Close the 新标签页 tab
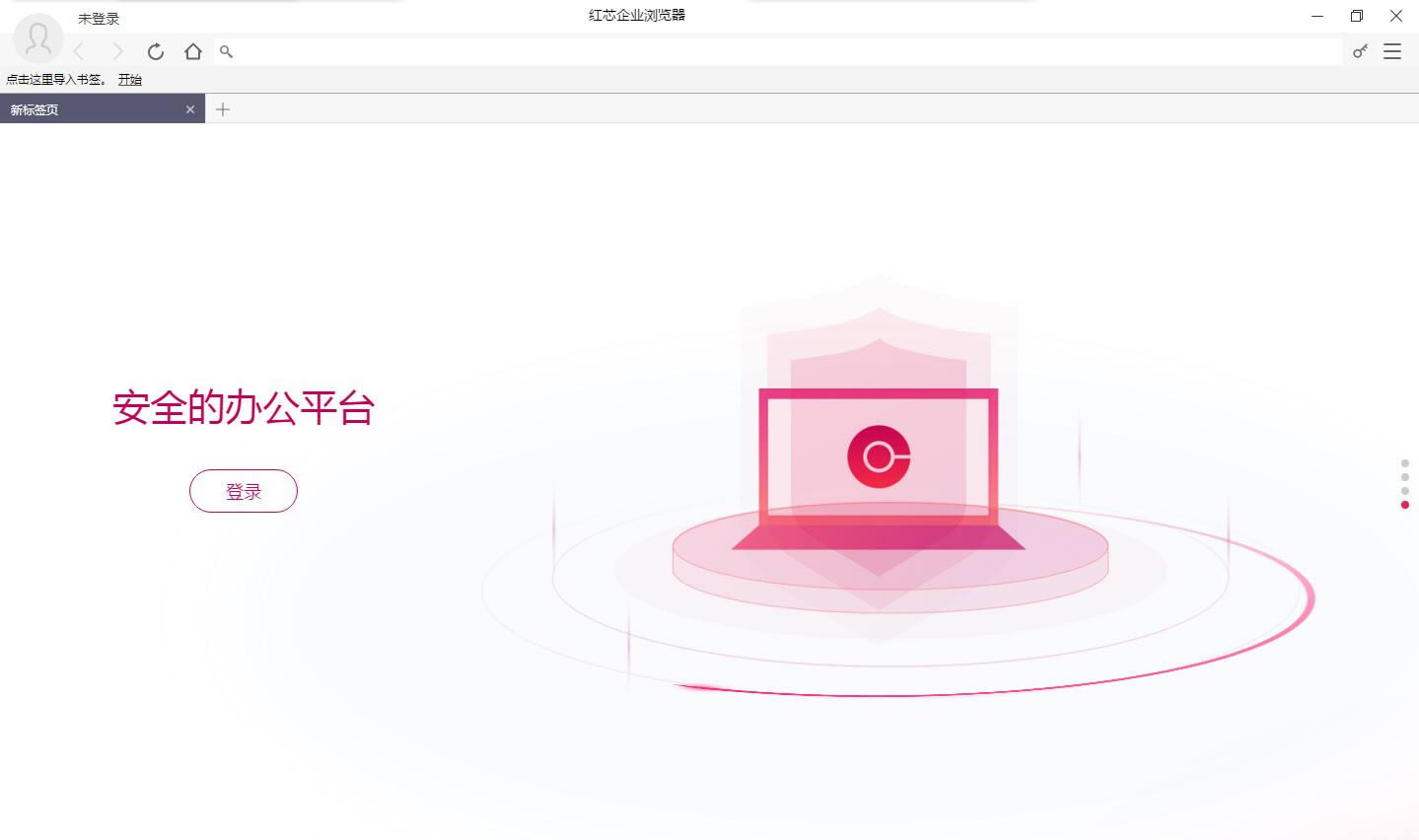1419x840 pixels. [190, 109]
